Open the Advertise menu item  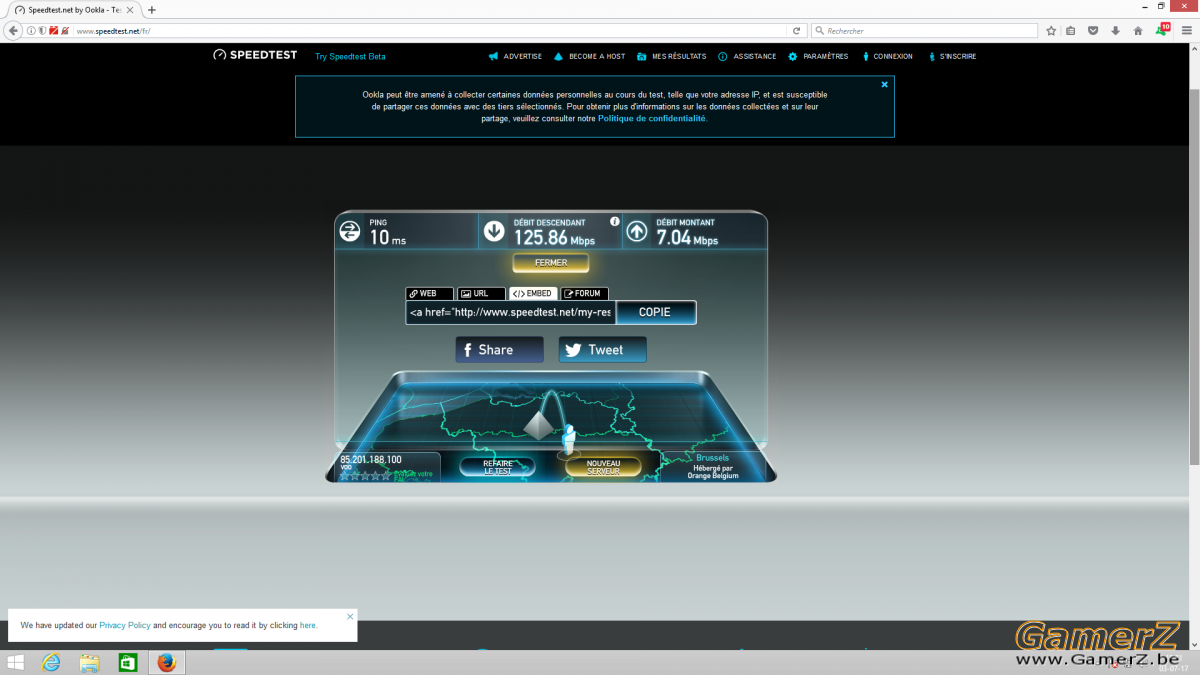click(516, 57)
